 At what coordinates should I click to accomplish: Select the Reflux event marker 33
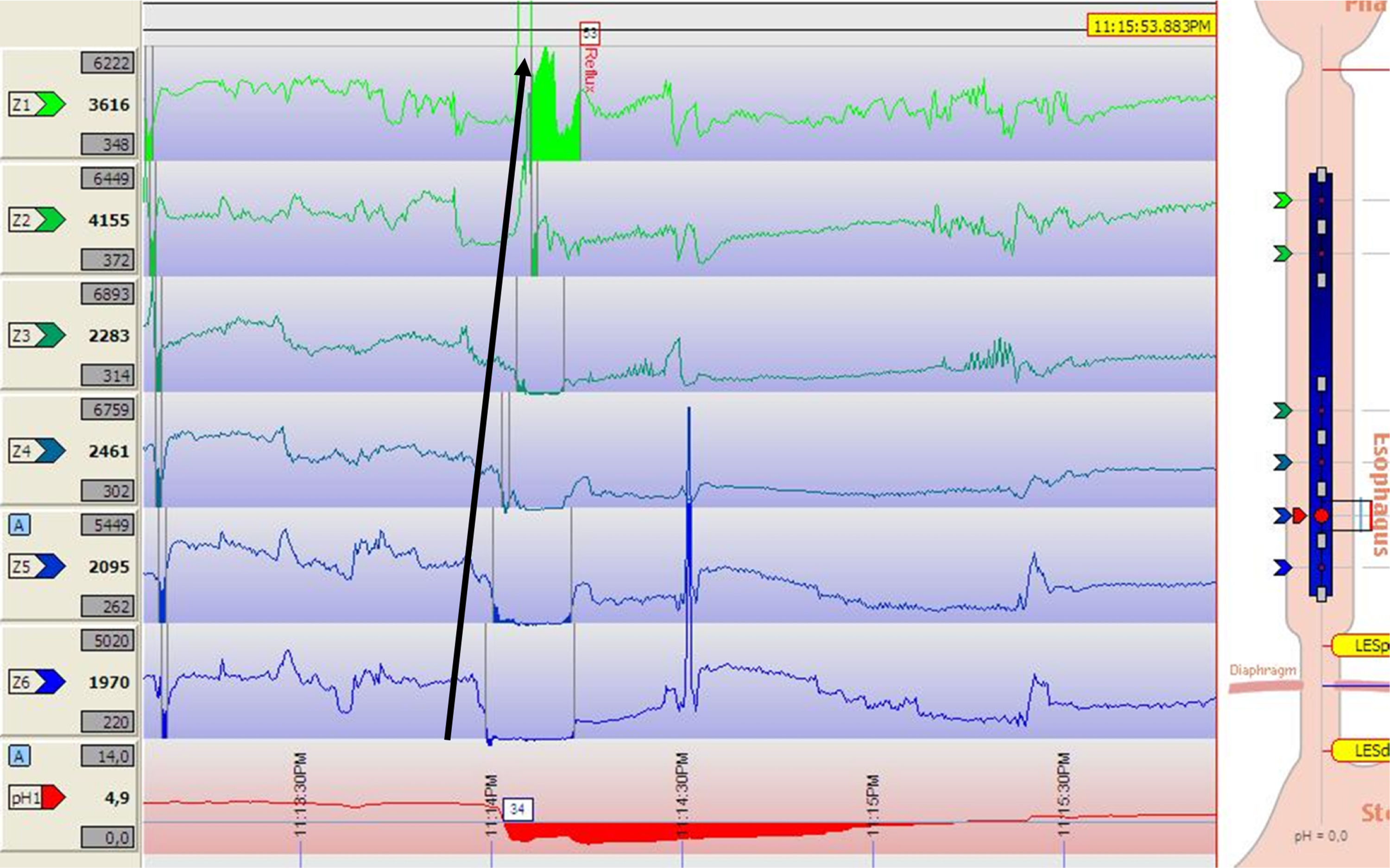point(590,33)
